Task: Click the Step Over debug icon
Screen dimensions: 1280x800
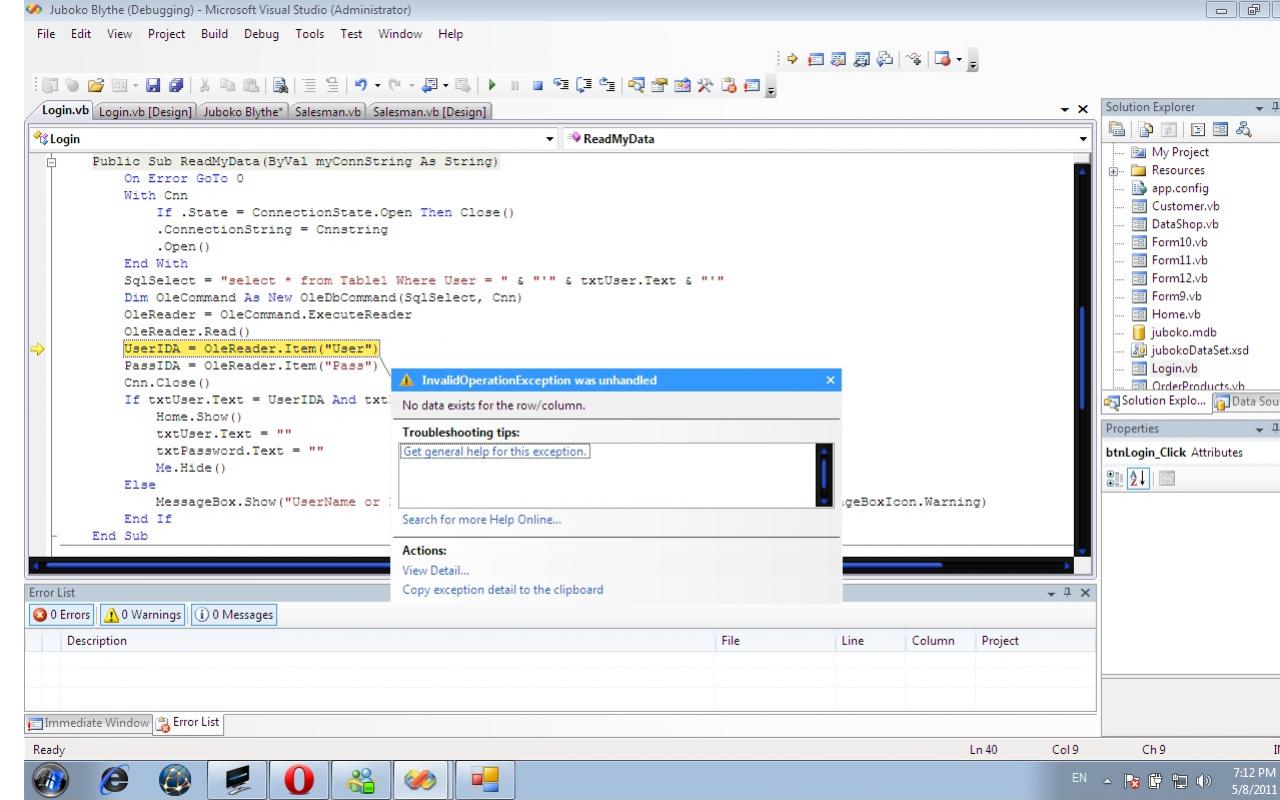Action: click(x=584, y=86)
